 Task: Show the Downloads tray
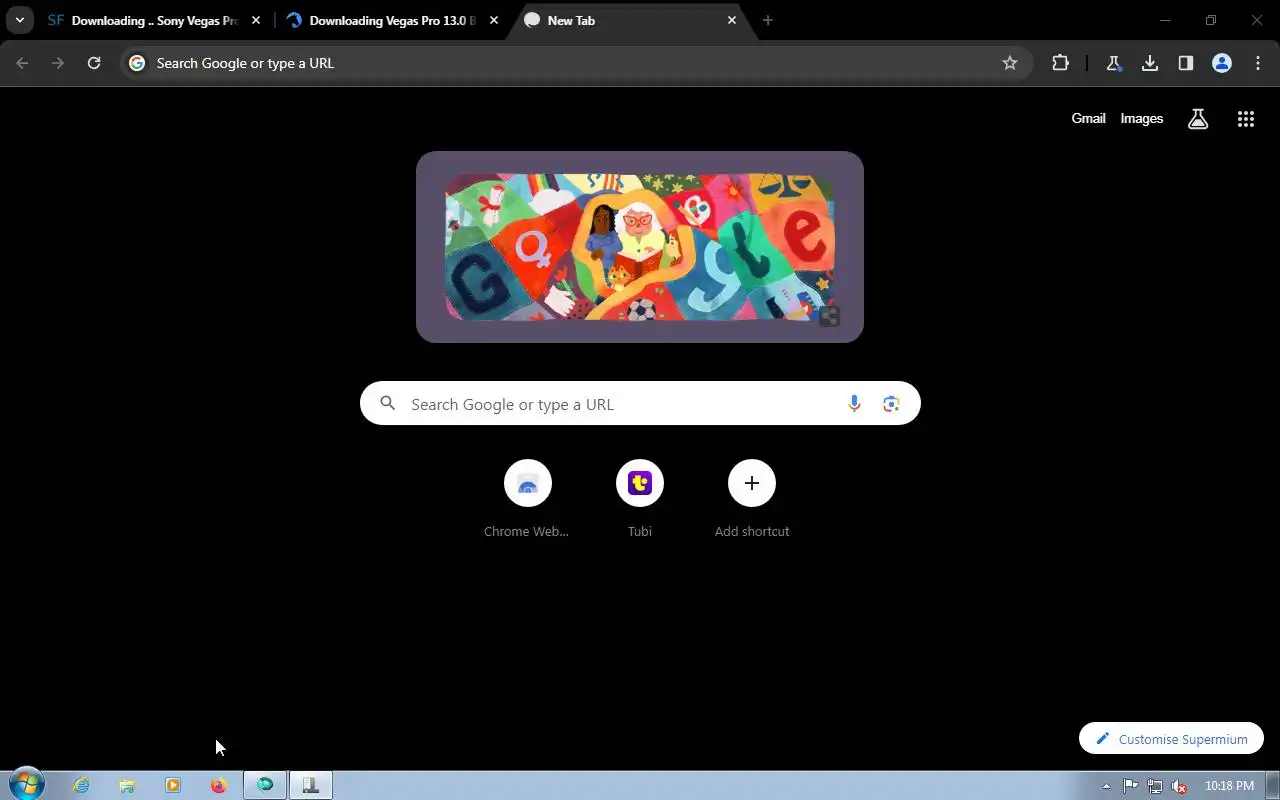pyautogui.click(x=1150, y=63)
